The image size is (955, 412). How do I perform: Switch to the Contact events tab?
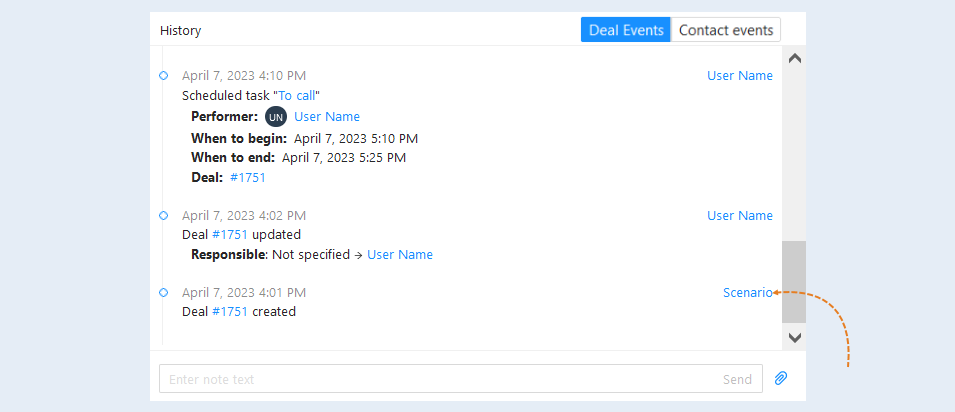[726, 30]
